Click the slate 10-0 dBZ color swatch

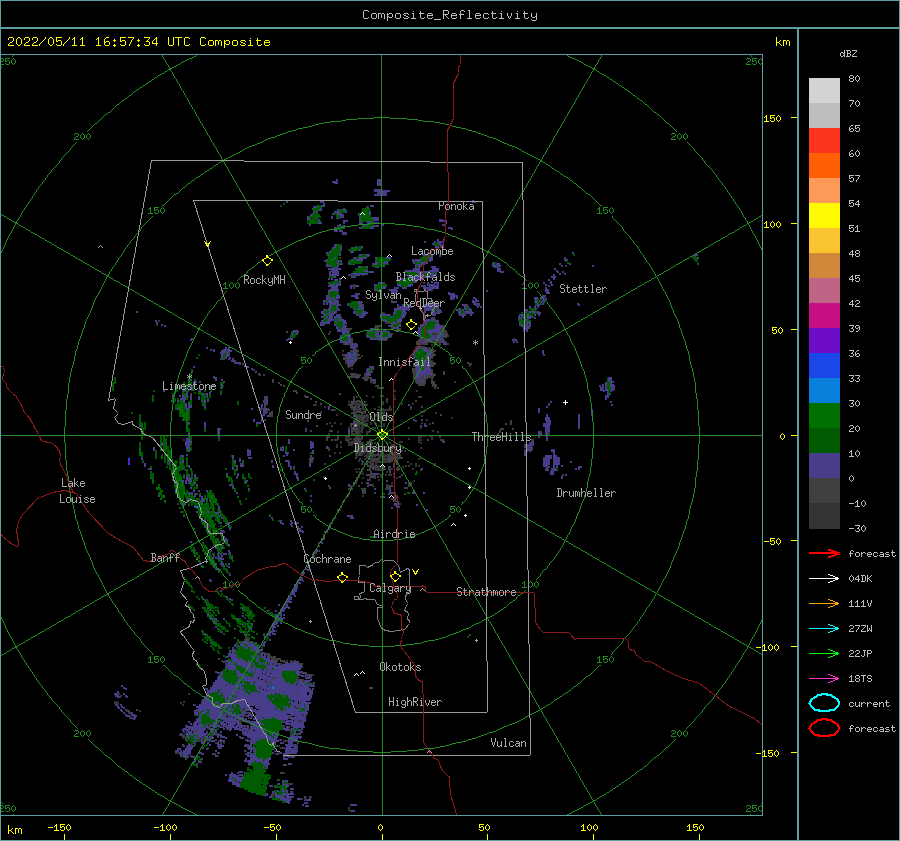click(x=824, y=466)
